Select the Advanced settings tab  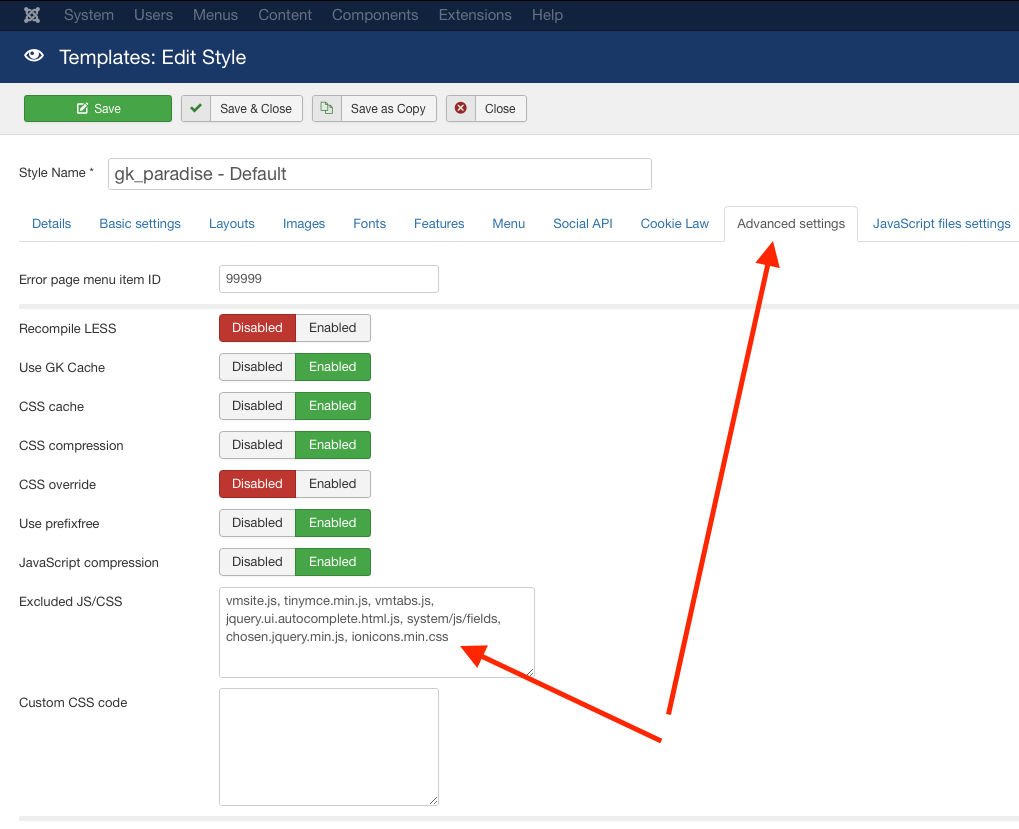click(791, 223)
